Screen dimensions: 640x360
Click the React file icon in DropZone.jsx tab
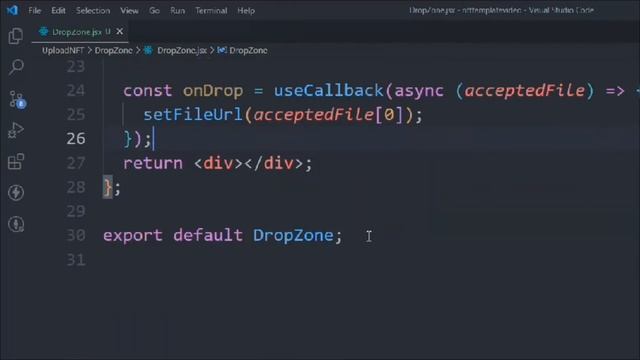pyautogui.click(x=44, y=31)
